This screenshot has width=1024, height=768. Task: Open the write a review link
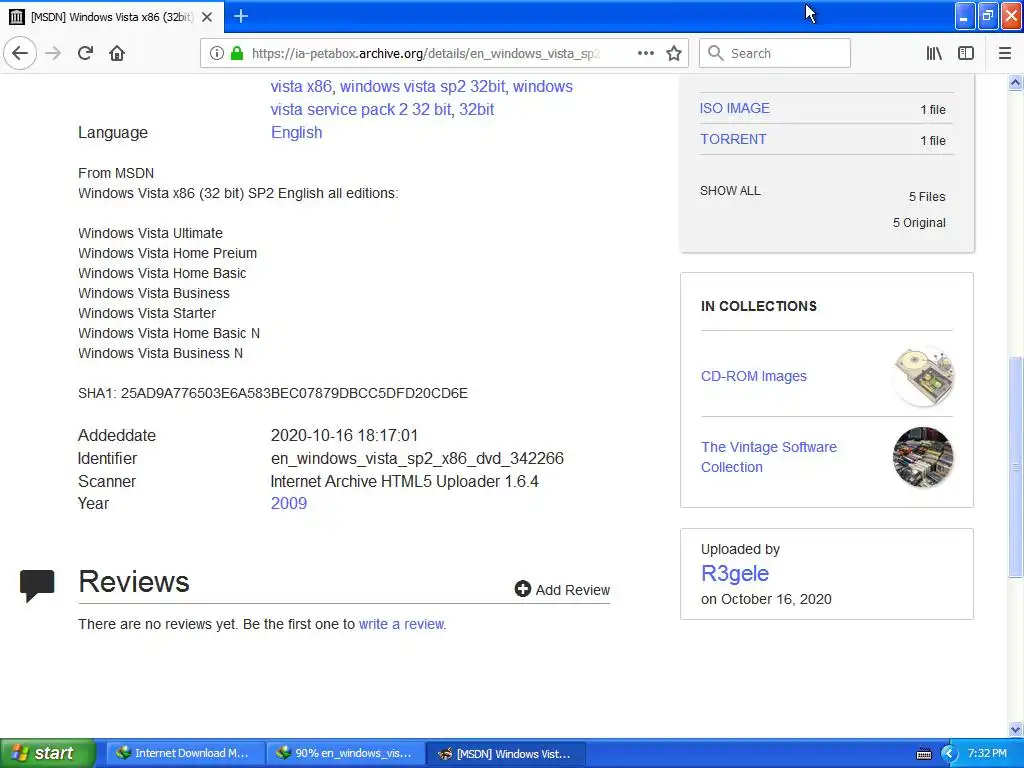click(x=401, y=624)
